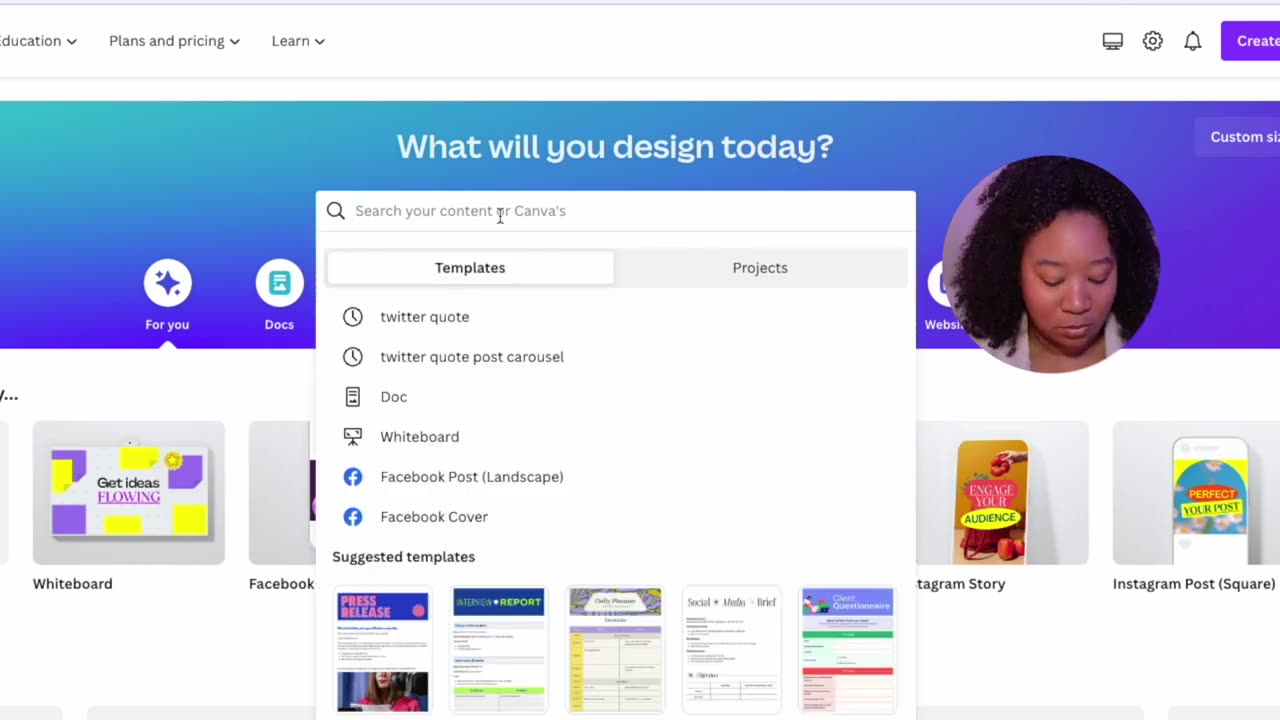Image resolution: width=1280 pixels, height=720 pixels.
Task: Click the For you label
Action: (x=167, y=324)
